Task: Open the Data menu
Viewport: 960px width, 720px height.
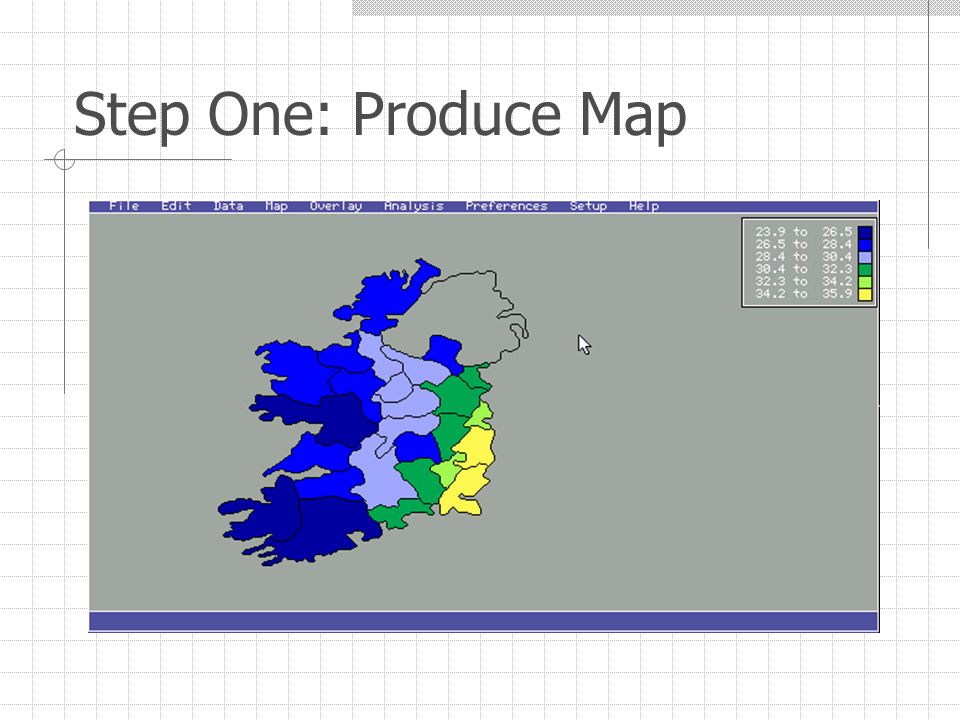Action: click(228, 206)
